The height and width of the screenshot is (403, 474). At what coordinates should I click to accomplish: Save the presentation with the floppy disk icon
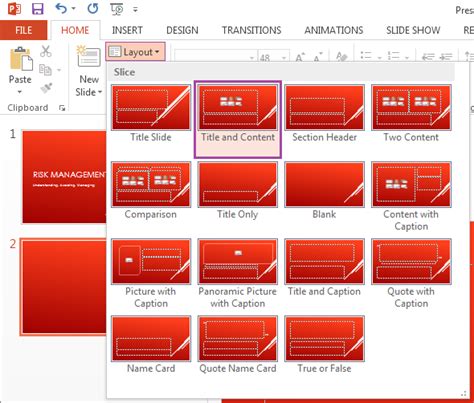click(38, 8)
